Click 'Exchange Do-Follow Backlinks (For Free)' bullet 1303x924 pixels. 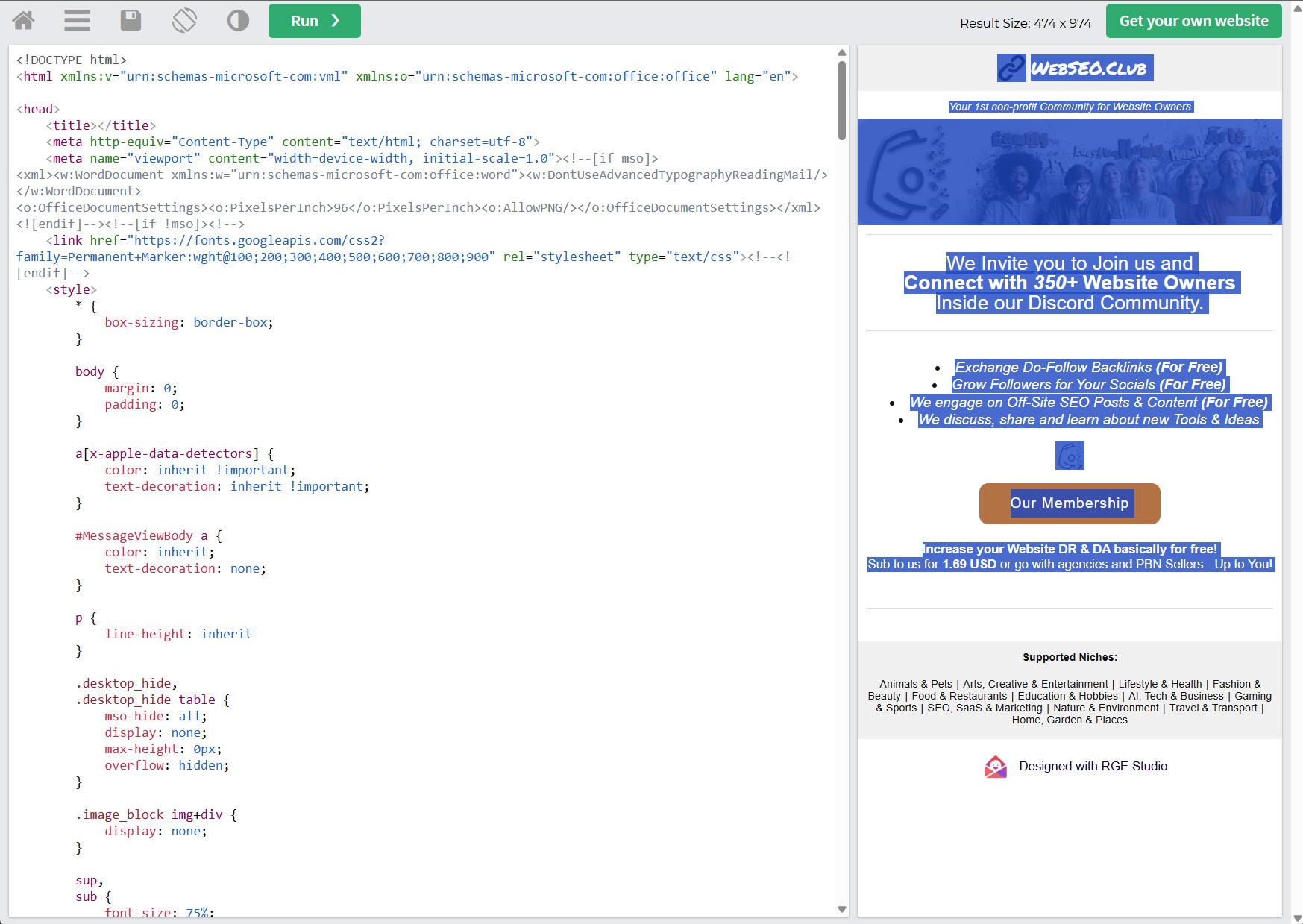pos(1089,367)
